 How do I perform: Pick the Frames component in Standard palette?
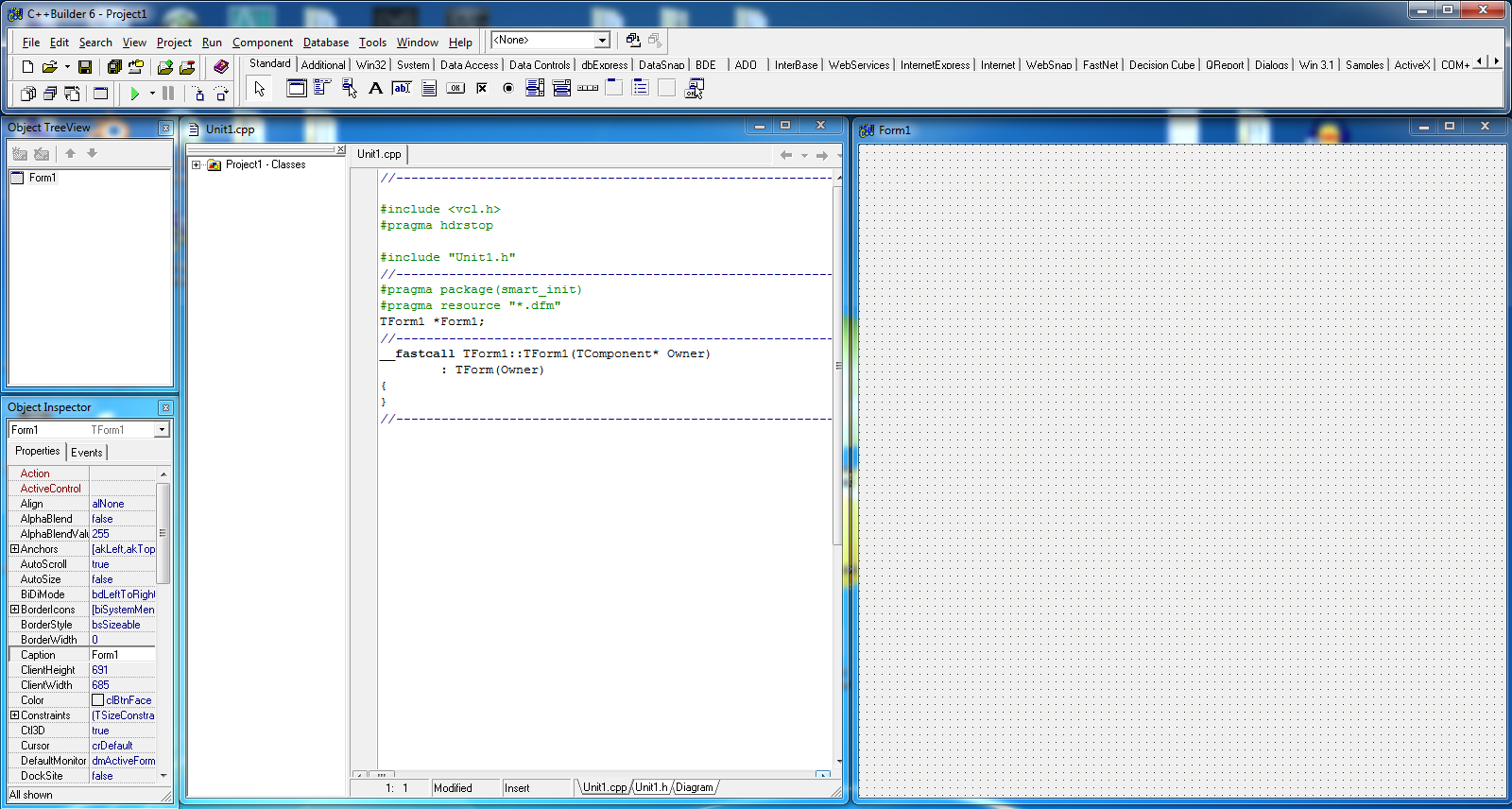296,88
